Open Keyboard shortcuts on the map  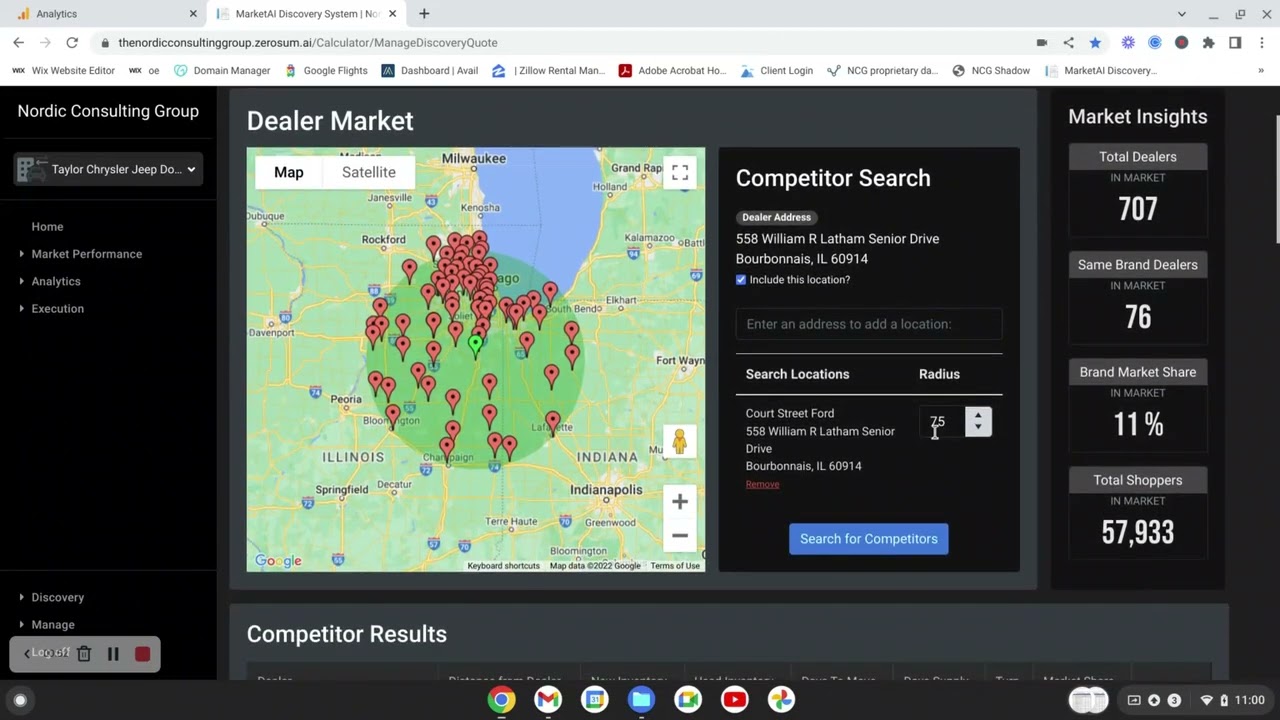click(x=503, y=566)
